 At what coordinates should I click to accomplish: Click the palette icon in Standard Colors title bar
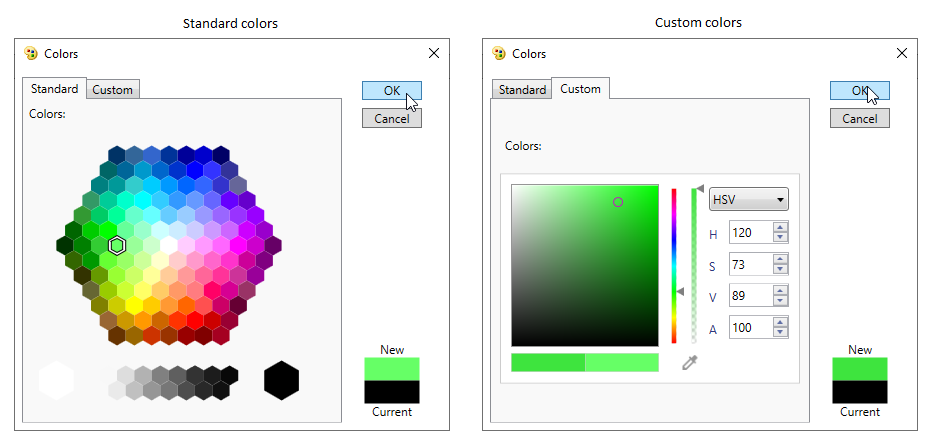tap(30, 53)
